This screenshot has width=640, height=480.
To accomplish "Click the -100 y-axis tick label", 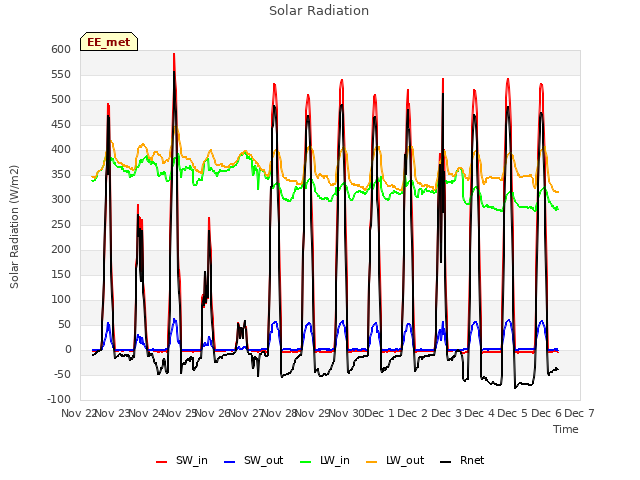I will [59, 399].
